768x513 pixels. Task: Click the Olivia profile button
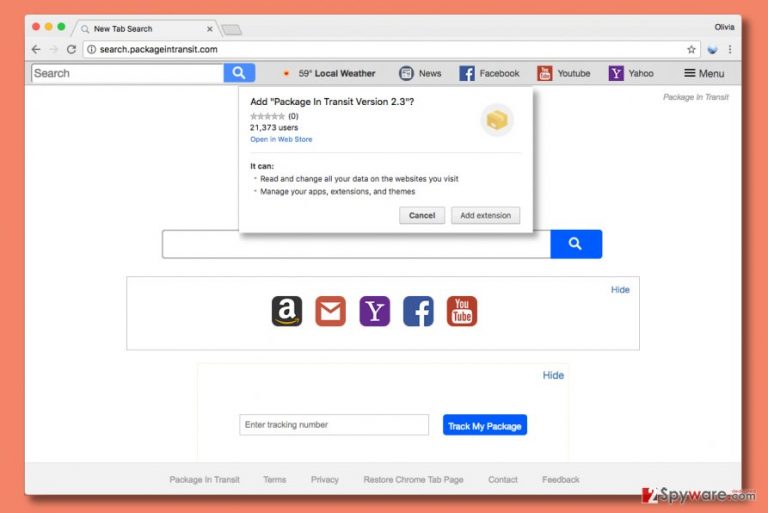pyautogui.click(x=724, y=27)
